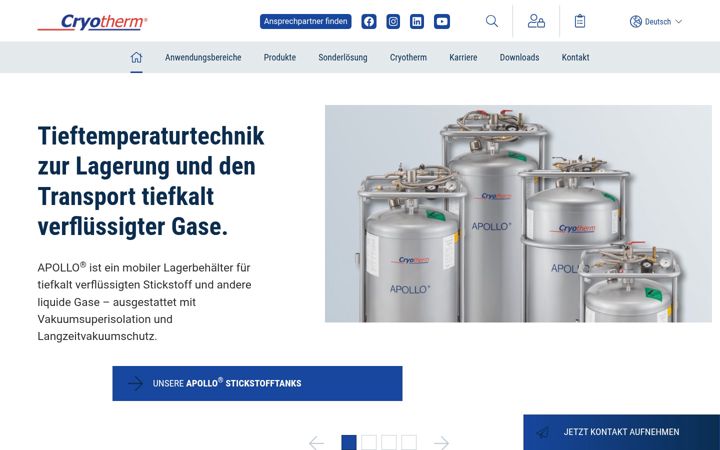Screen dimensions: 720x450
Task: Go to next slide arrow
Action: tap(441, 443)
